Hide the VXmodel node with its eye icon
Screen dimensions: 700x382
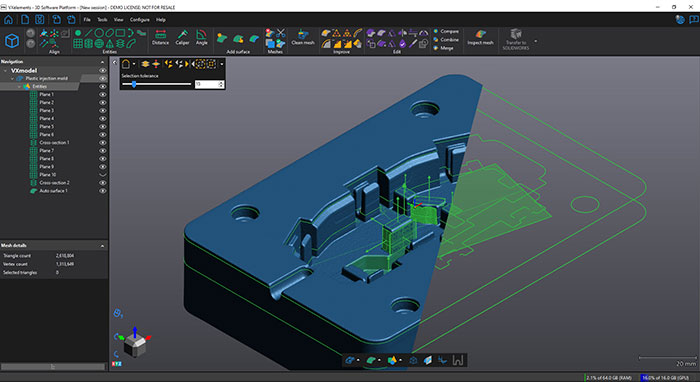(x=103, y=71)
